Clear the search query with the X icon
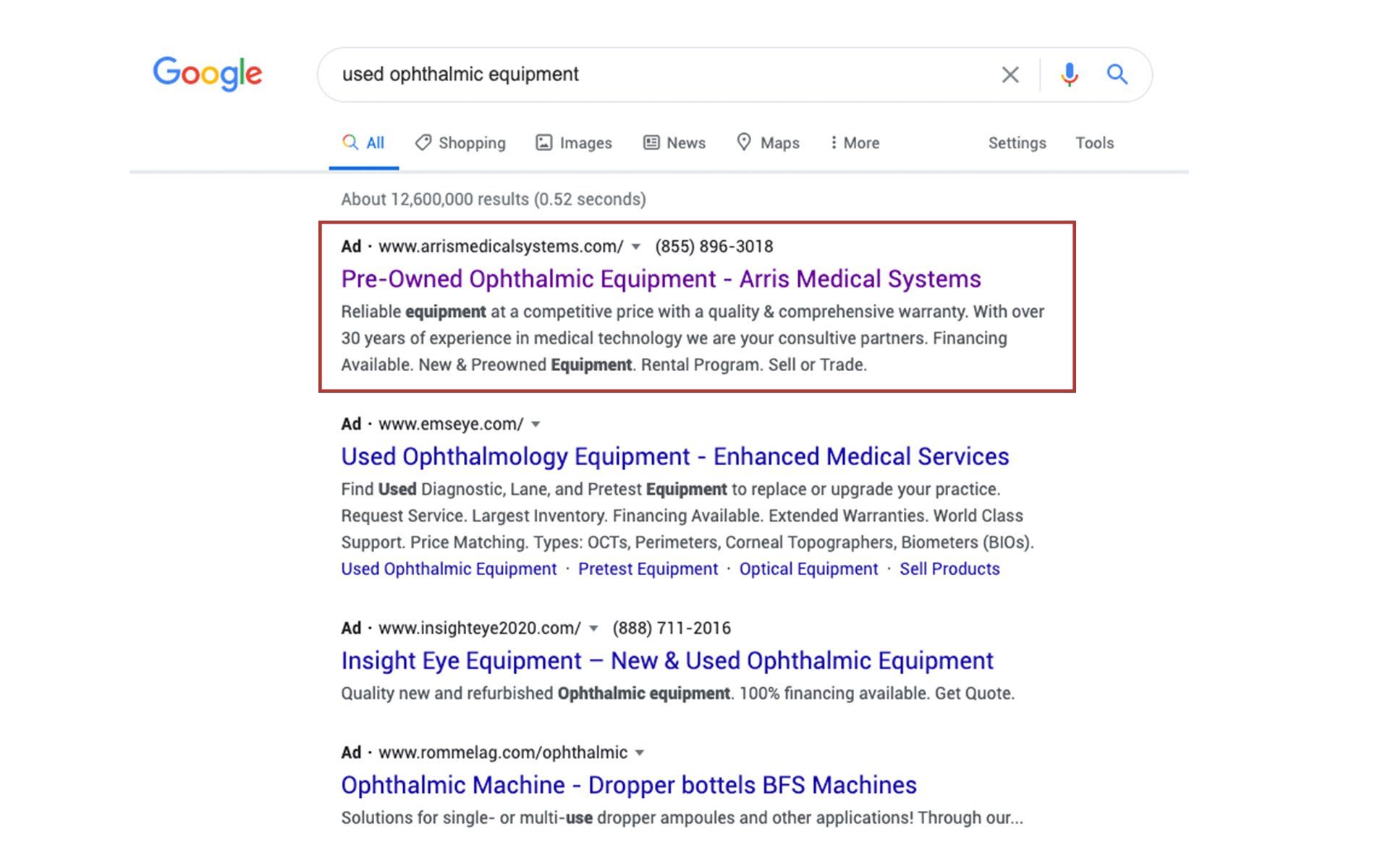Image resolution: width=1375 pixels, height=868 pixels. [1010, 75]
